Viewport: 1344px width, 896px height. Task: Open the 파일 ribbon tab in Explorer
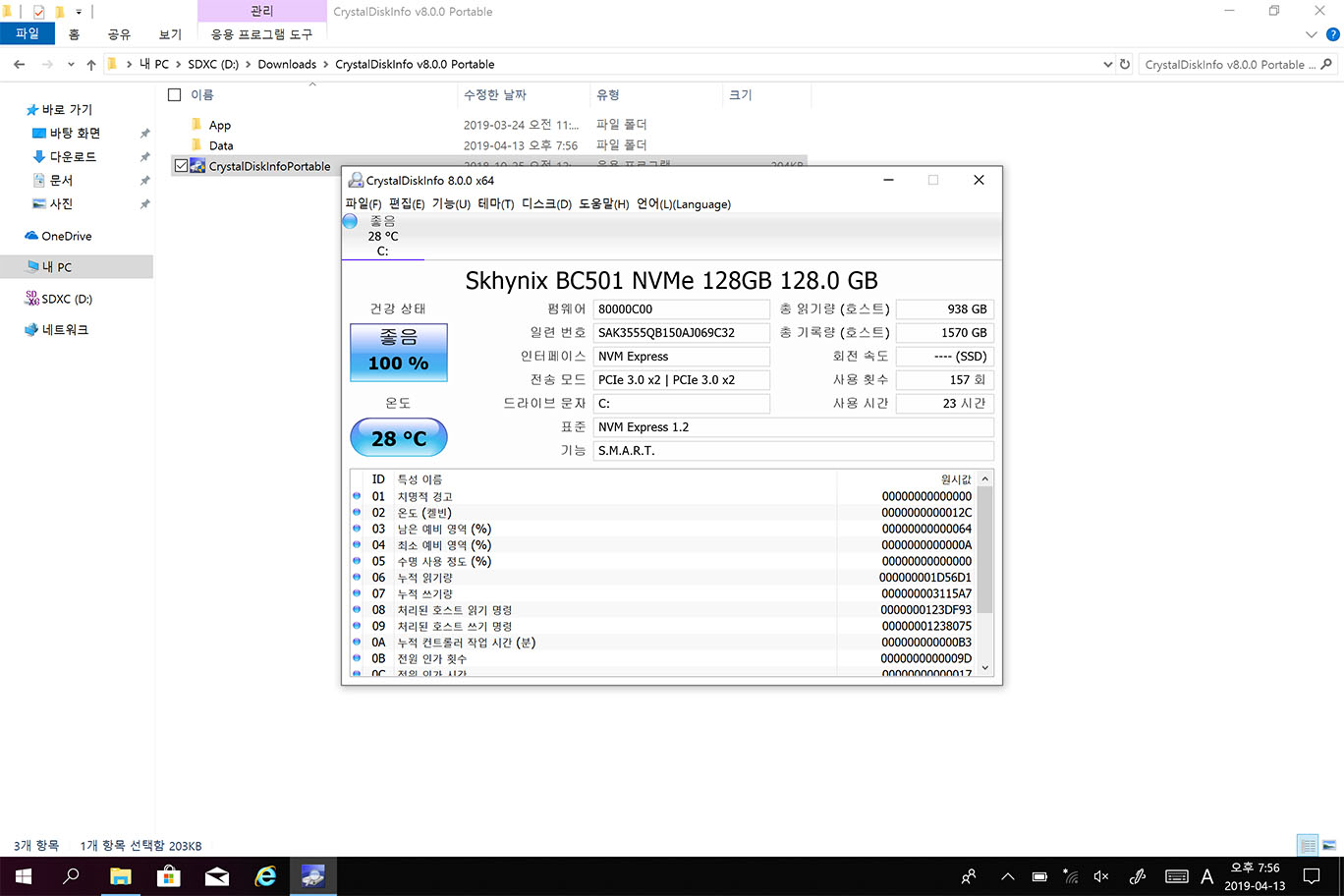28,33
